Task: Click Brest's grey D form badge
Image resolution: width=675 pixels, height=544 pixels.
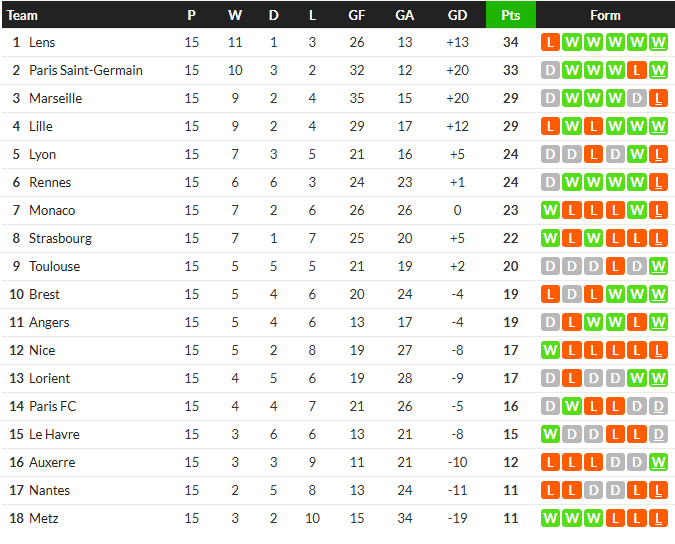Action: pos(571,294)
